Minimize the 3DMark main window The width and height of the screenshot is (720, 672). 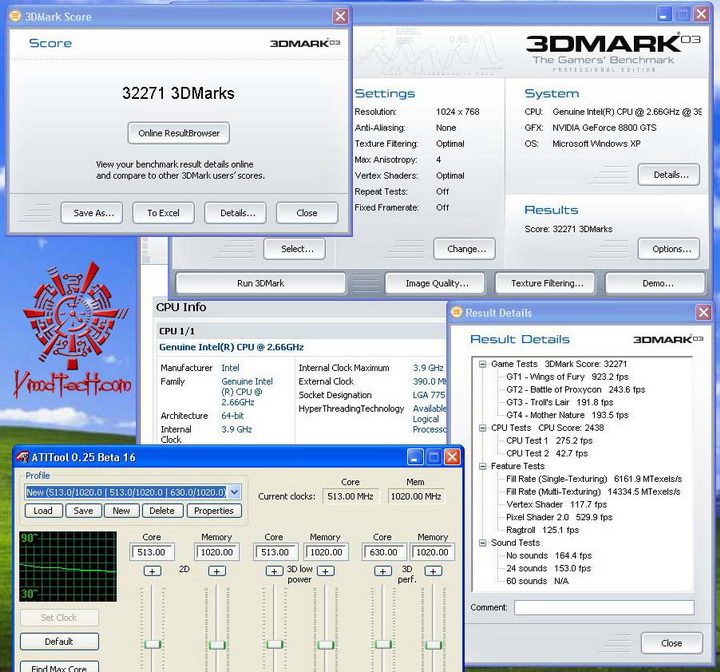tap(664, 14)
